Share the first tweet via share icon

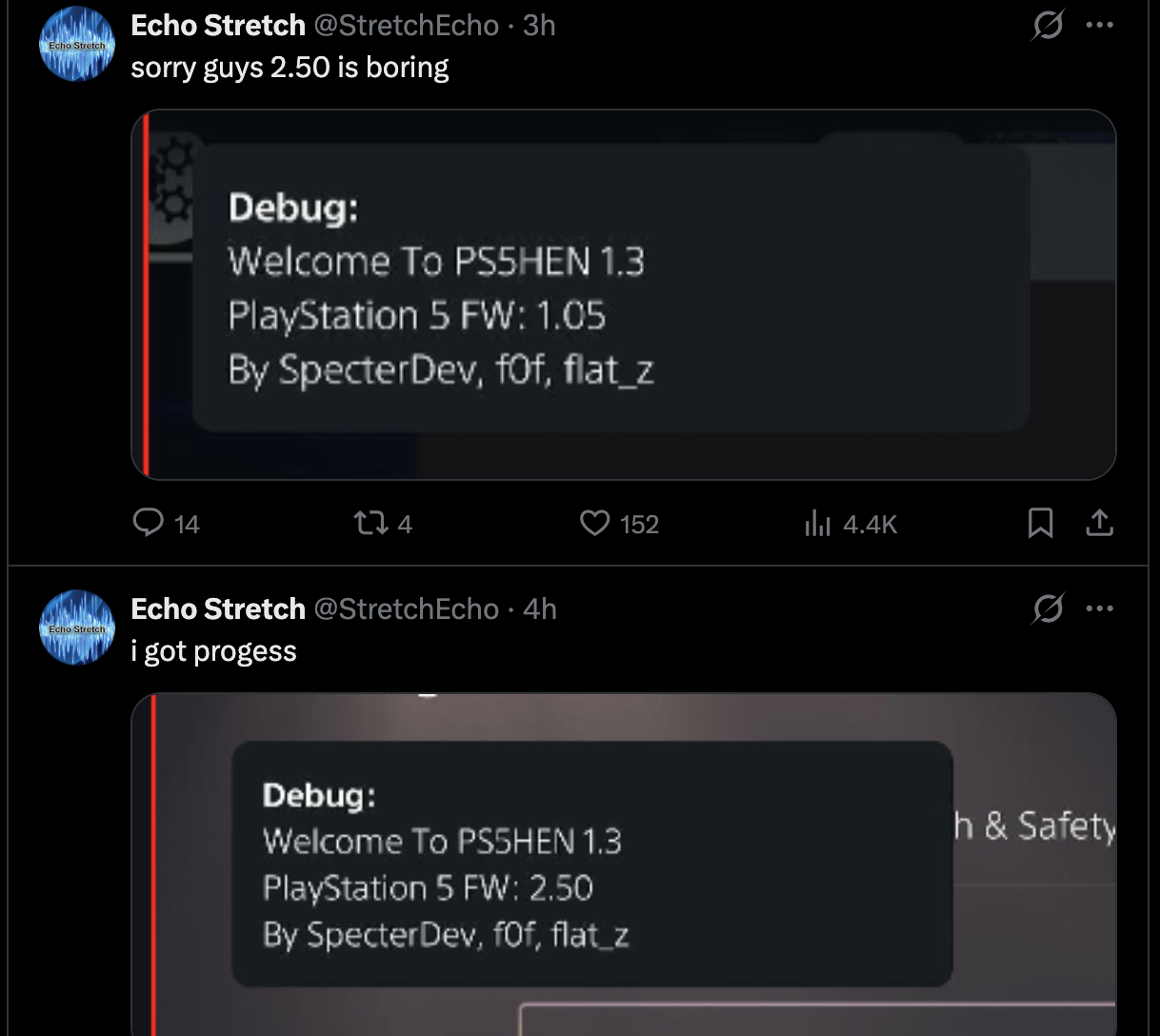(1099, 523)
